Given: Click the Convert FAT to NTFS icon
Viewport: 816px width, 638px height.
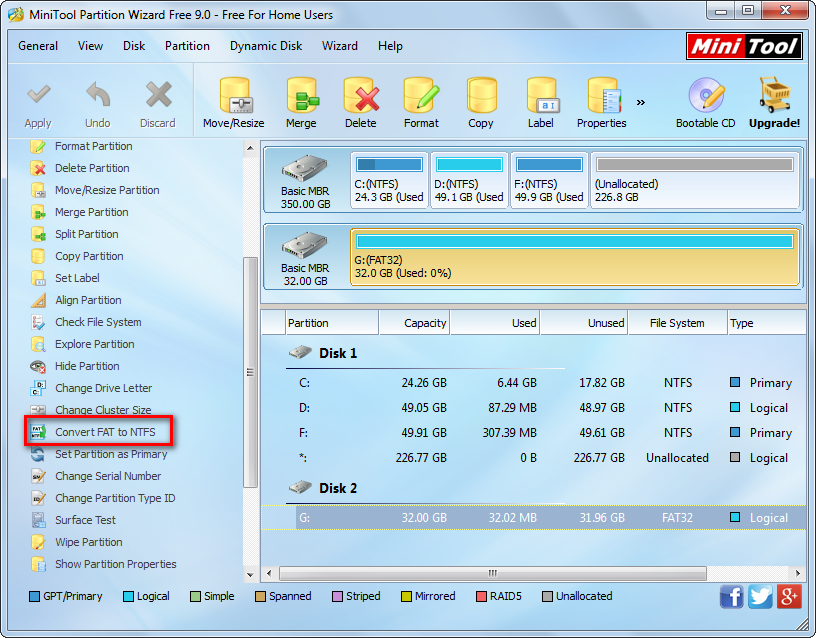Looking at the screenshot, I should (38, 432).
